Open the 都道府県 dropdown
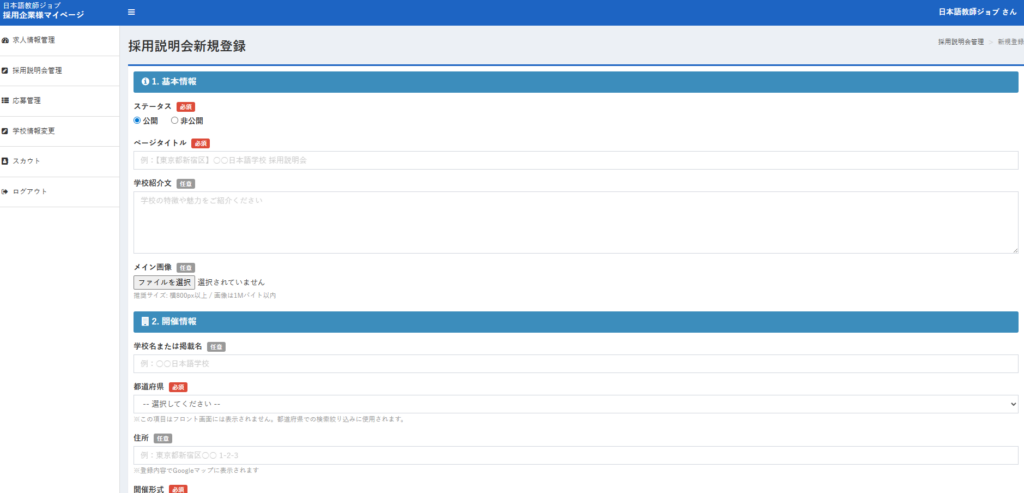 pos(576,404)
